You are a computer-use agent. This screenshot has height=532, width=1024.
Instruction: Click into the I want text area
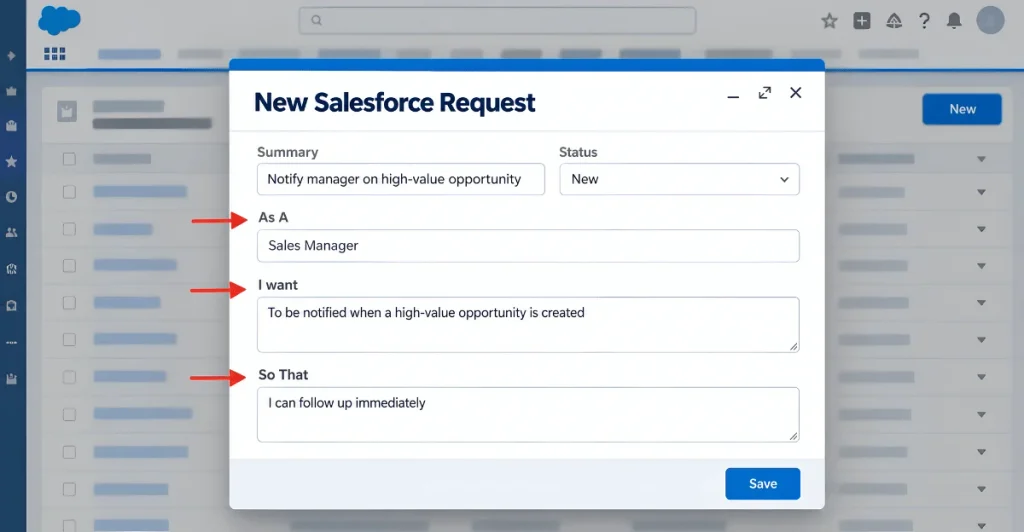pos(528,324)
